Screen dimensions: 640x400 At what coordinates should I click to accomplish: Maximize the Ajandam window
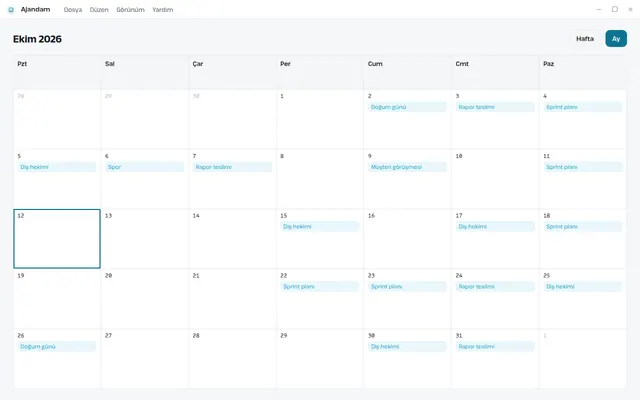click(x=614, y=9)
